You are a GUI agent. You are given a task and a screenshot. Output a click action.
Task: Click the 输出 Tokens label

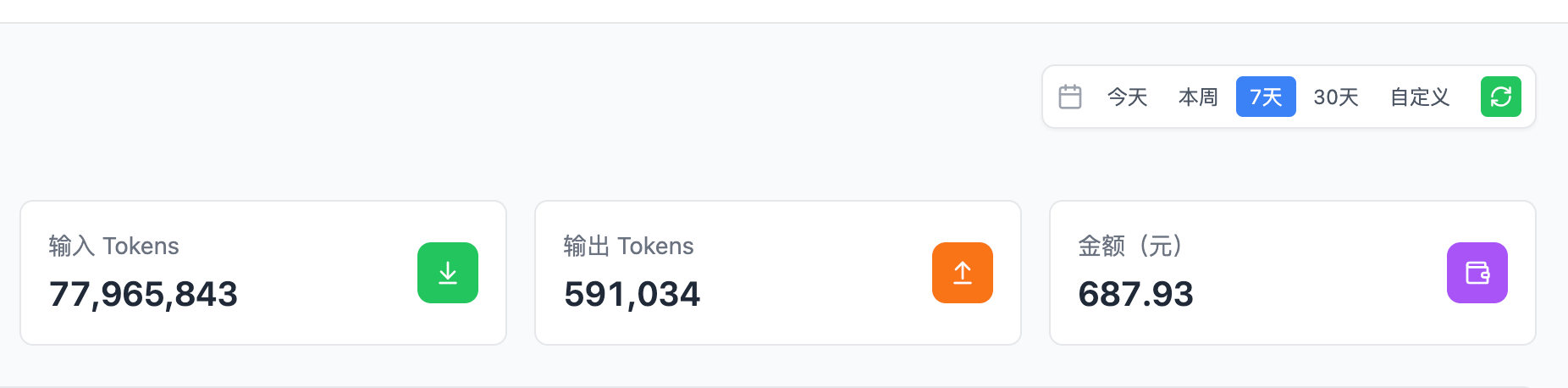[628, 247]
